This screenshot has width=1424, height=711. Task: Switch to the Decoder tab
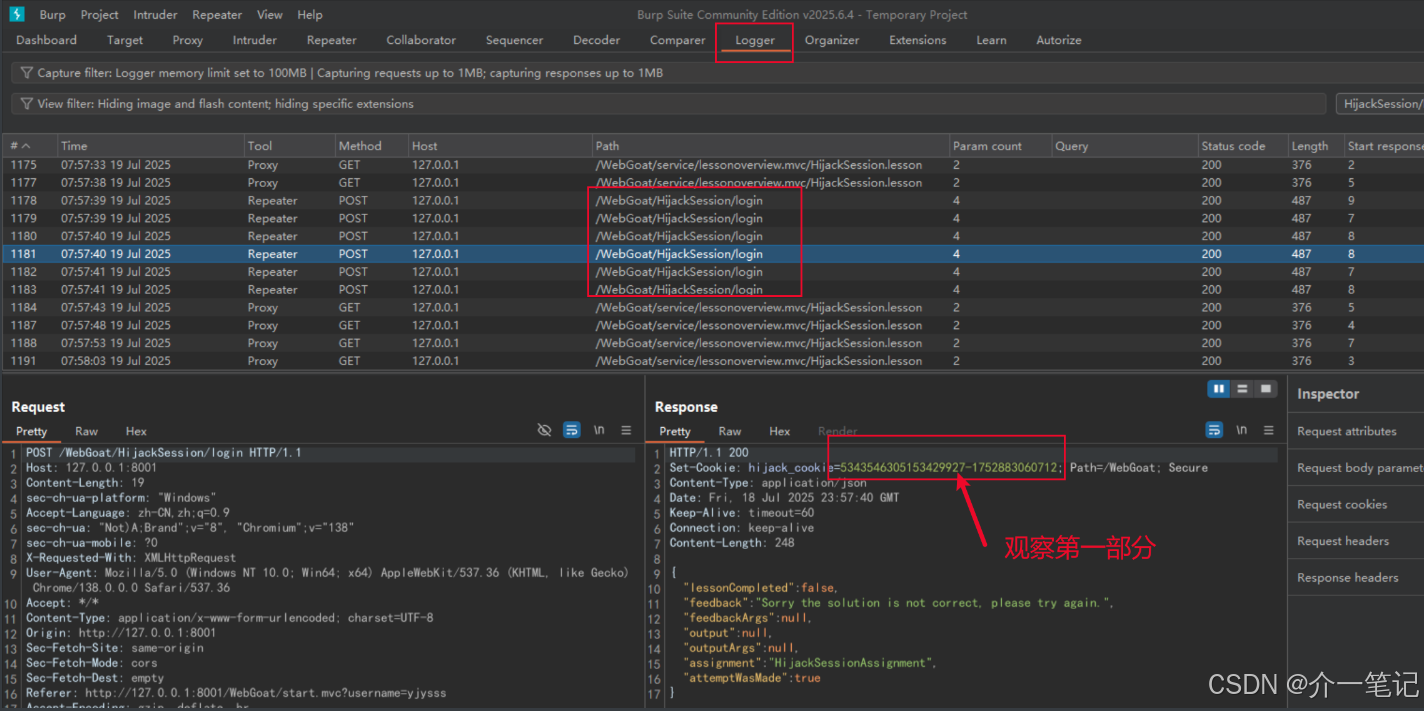[597, 40]
